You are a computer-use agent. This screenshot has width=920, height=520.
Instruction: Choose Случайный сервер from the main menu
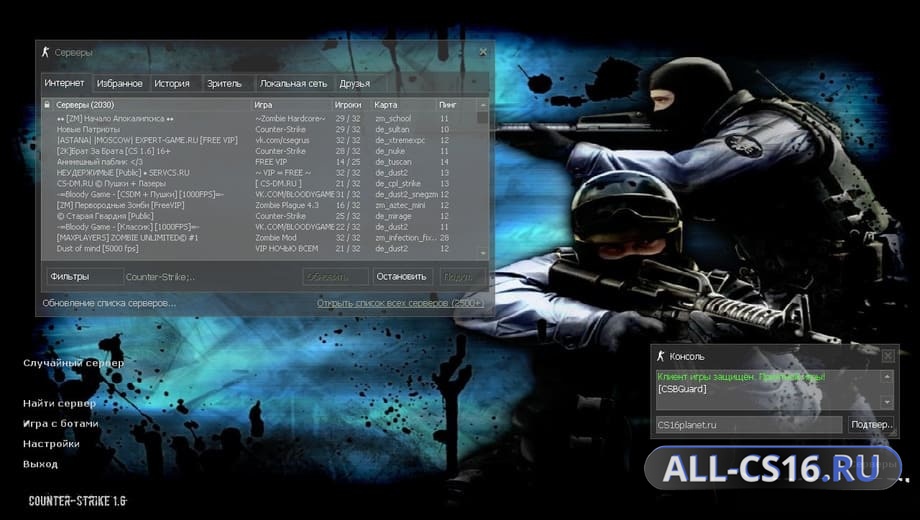pos(73,363)
